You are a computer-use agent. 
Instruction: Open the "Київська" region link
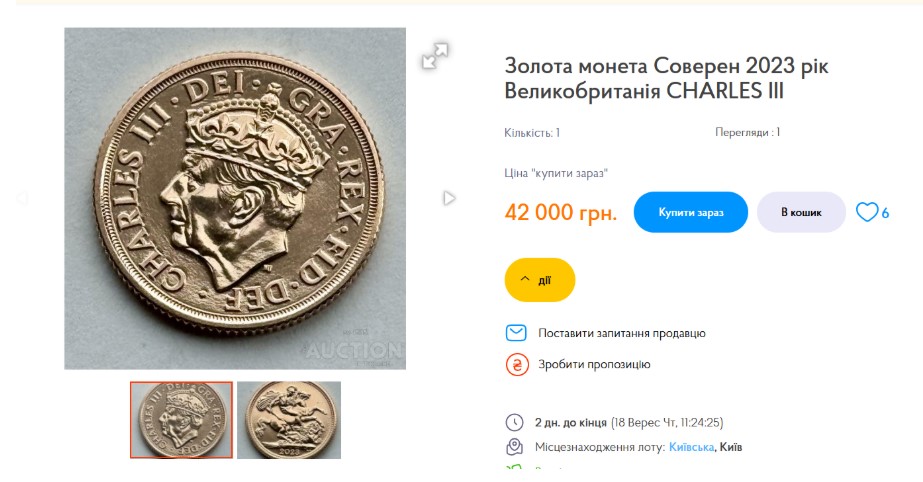pyautogui.click(x=690, y=447)
